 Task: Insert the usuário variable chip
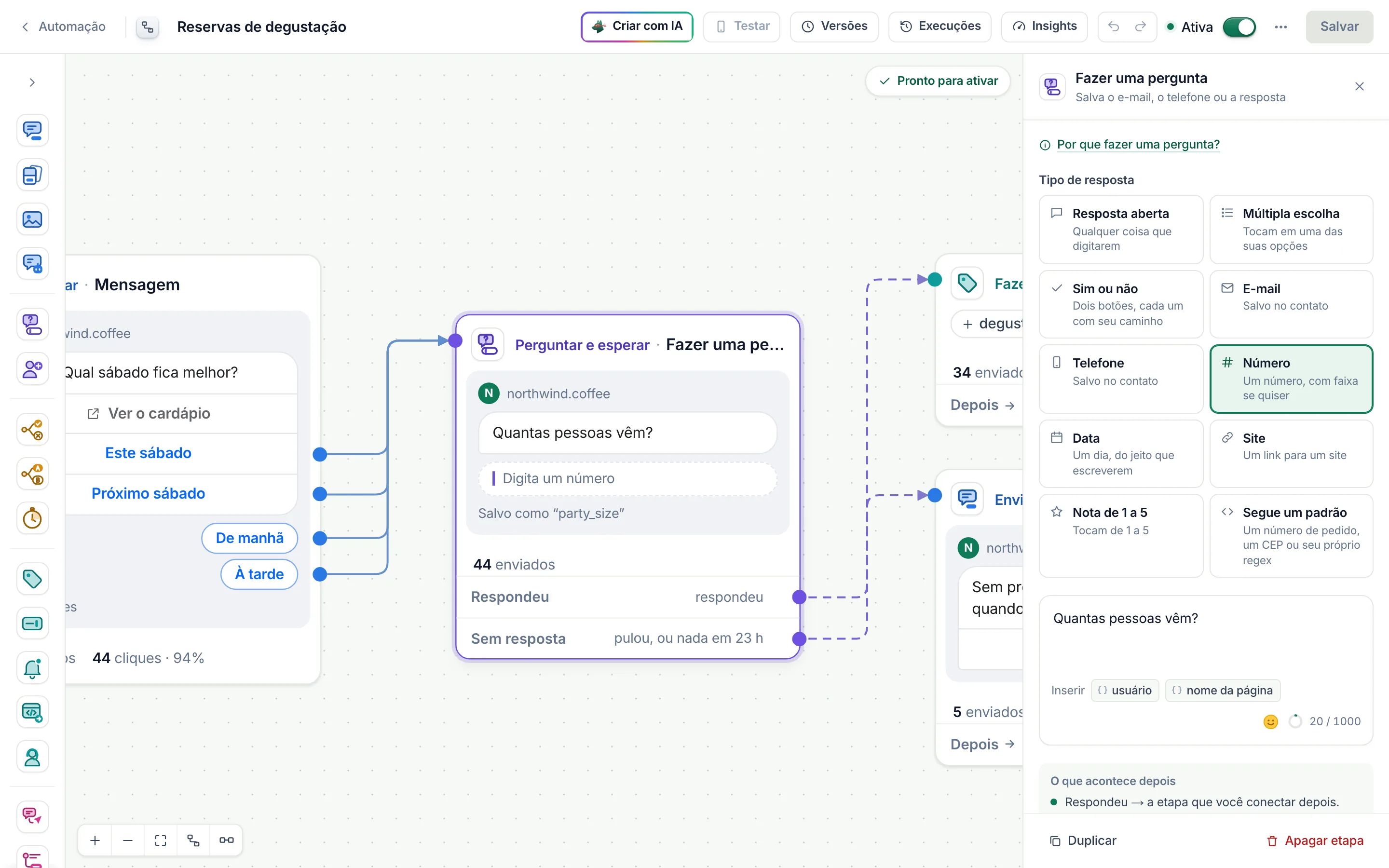[x=1124, y=691]
